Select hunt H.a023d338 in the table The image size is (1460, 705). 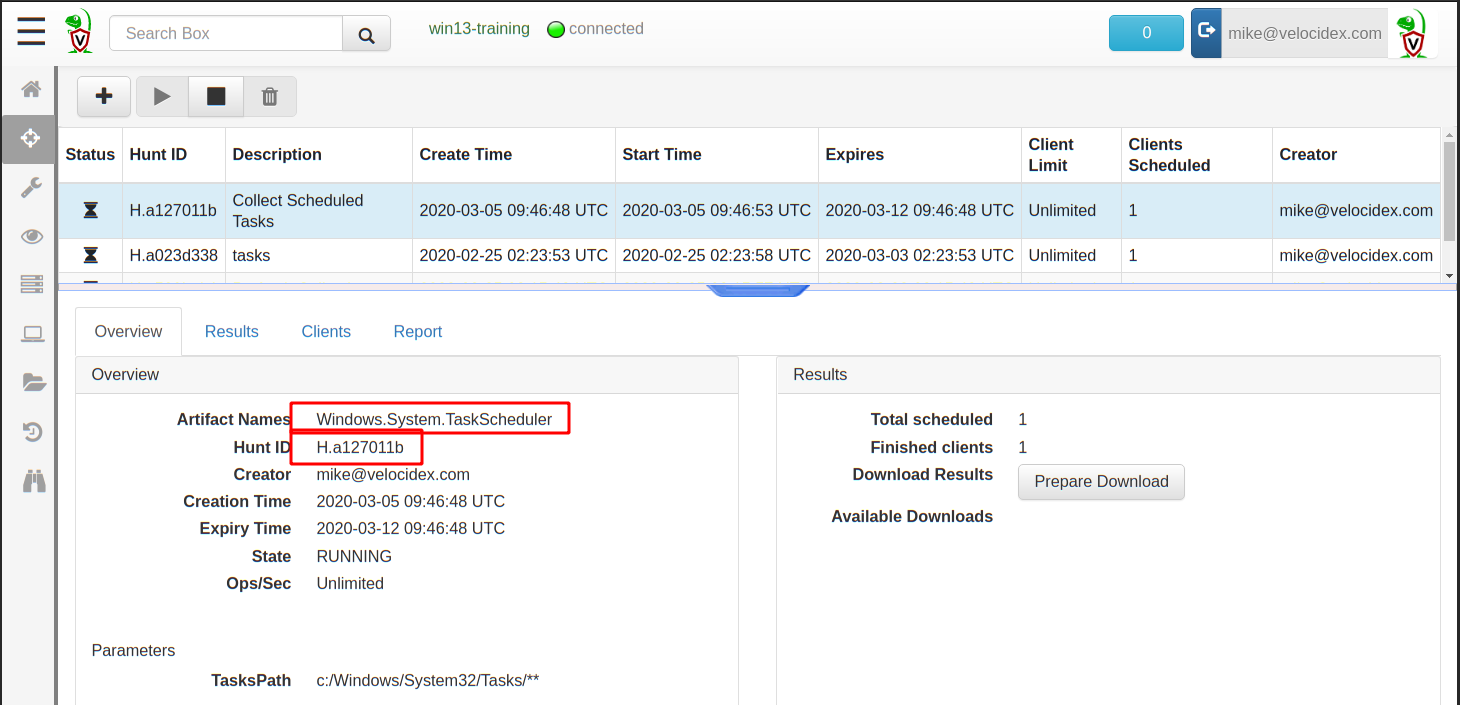(x=174, y=255)
